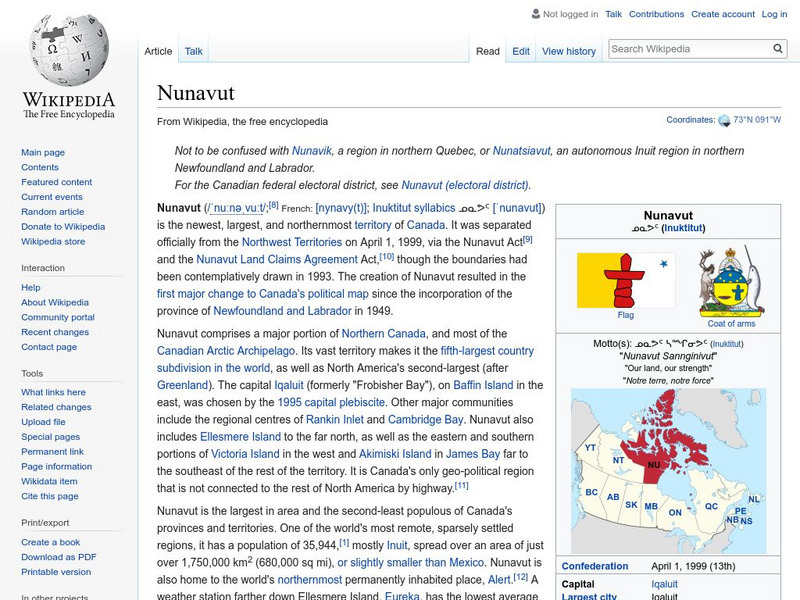Click Permanent link

[52, 451]
